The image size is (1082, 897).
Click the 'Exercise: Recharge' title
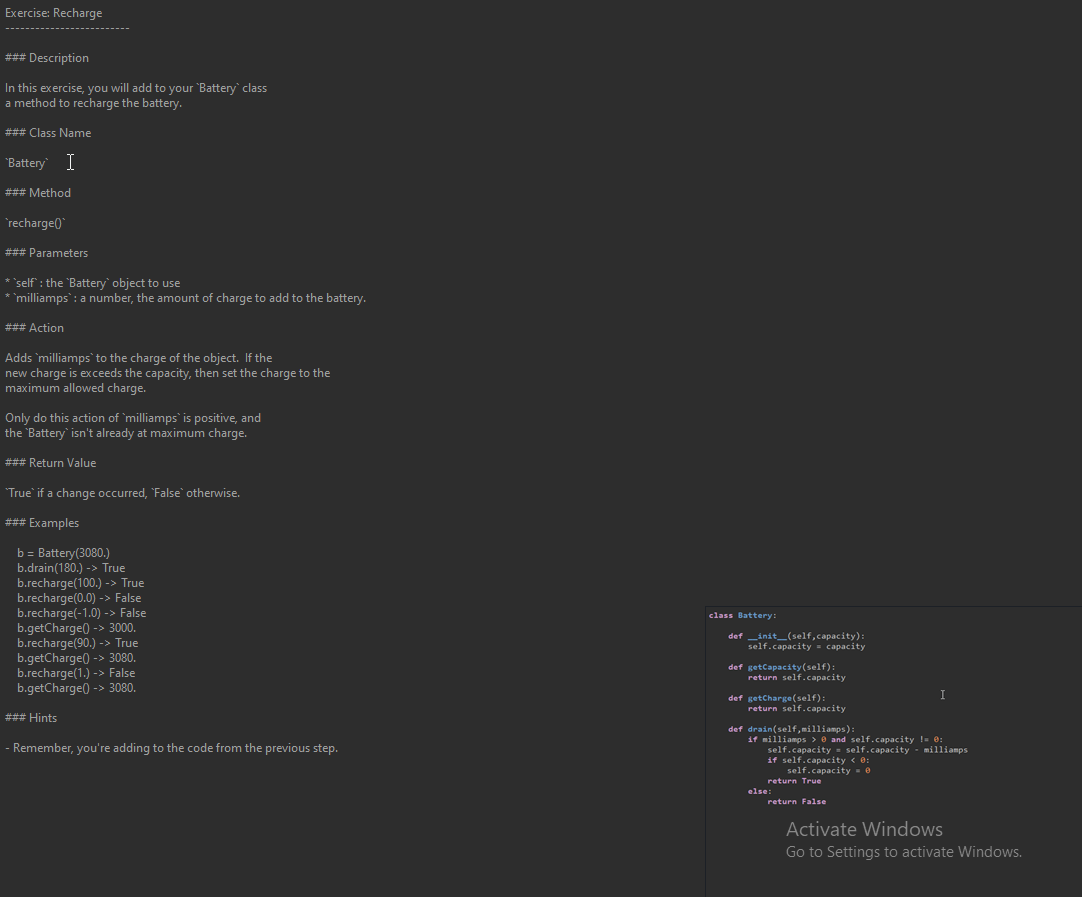click(53, 12)
